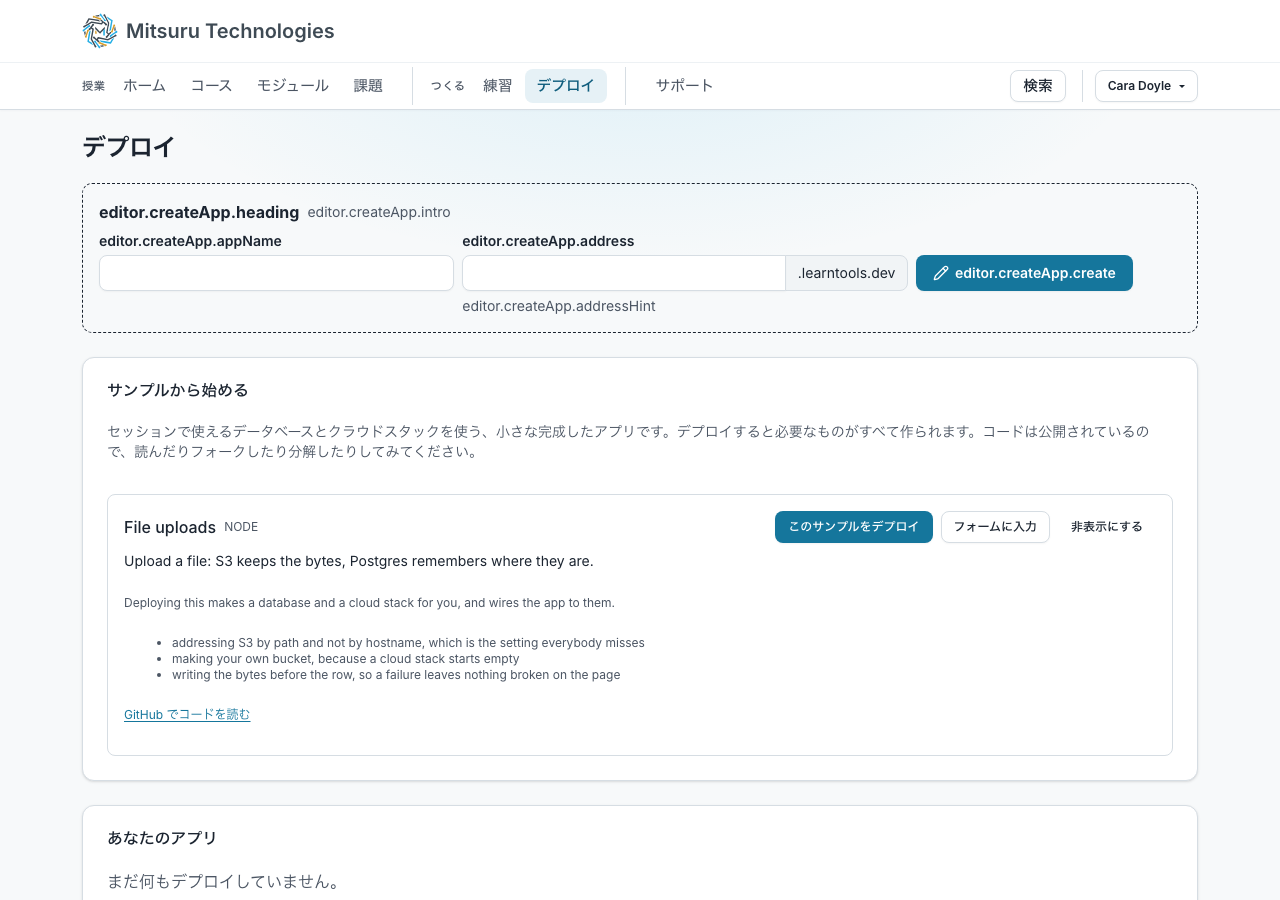Open the 課題 menu item
This screenshot has width=1280, height=900.
pyautogui.click(x=368, y=86)
